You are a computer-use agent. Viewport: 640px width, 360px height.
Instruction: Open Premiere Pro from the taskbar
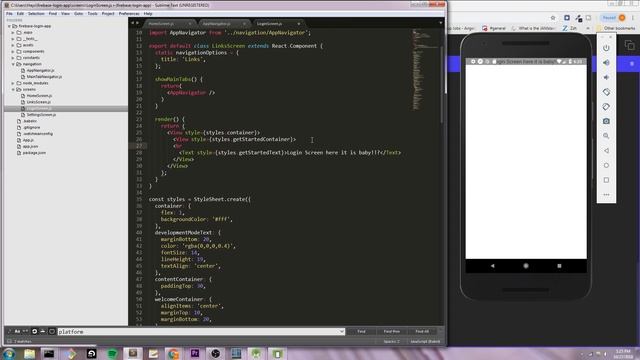tap(195, 353)
